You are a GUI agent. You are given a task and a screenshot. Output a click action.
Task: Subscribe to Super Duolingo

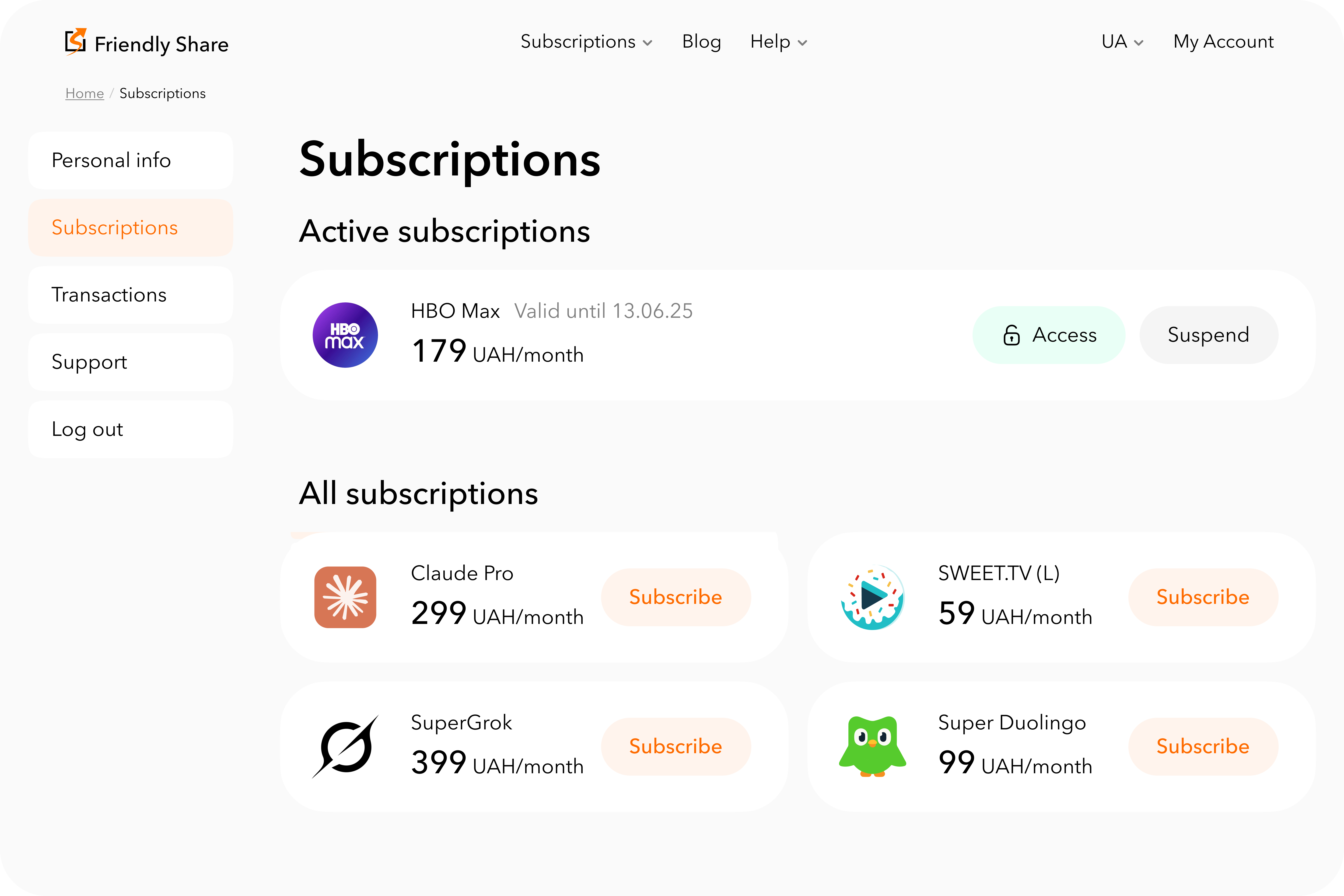tap(1202, 746)
